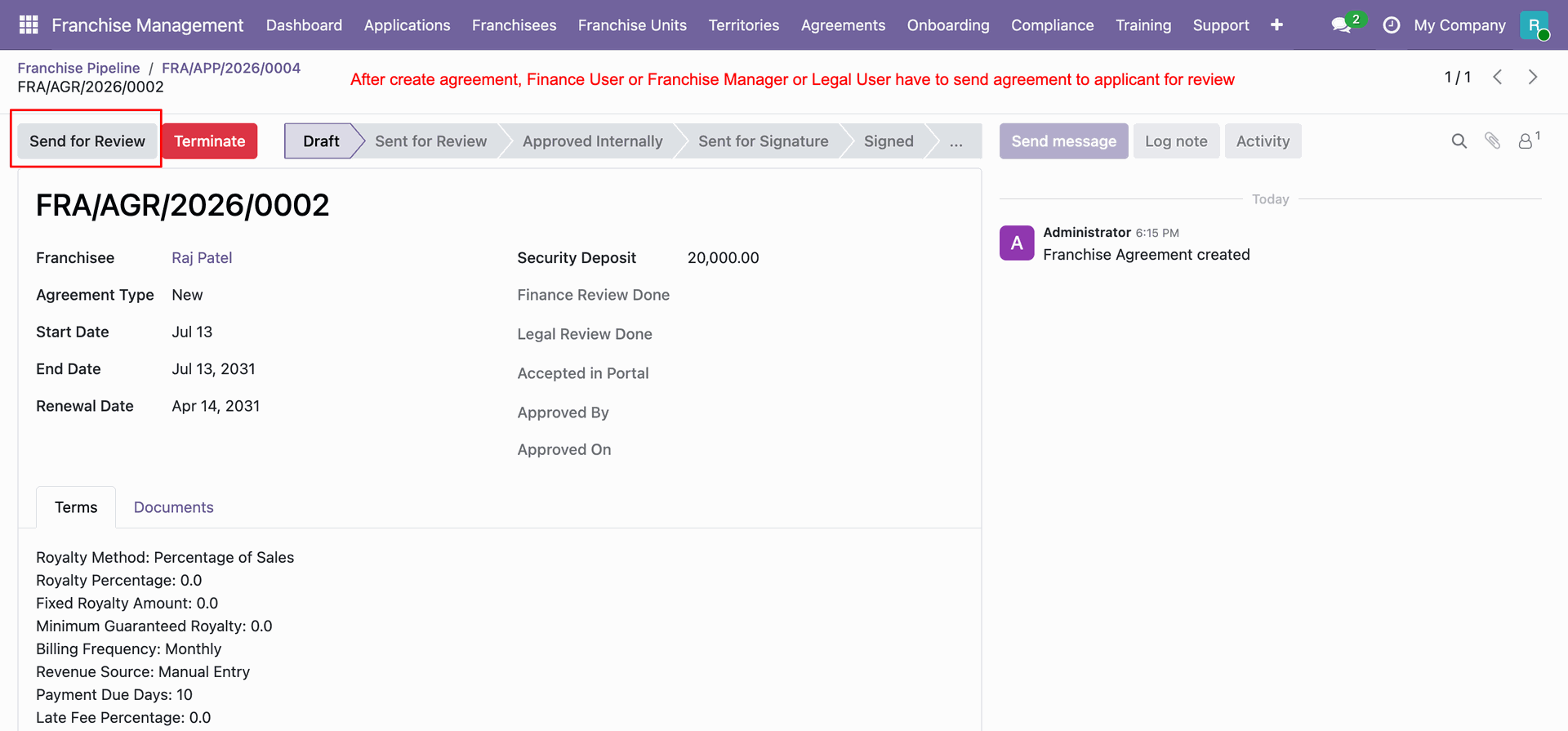Select the Draft status stage

pos(321,141)
